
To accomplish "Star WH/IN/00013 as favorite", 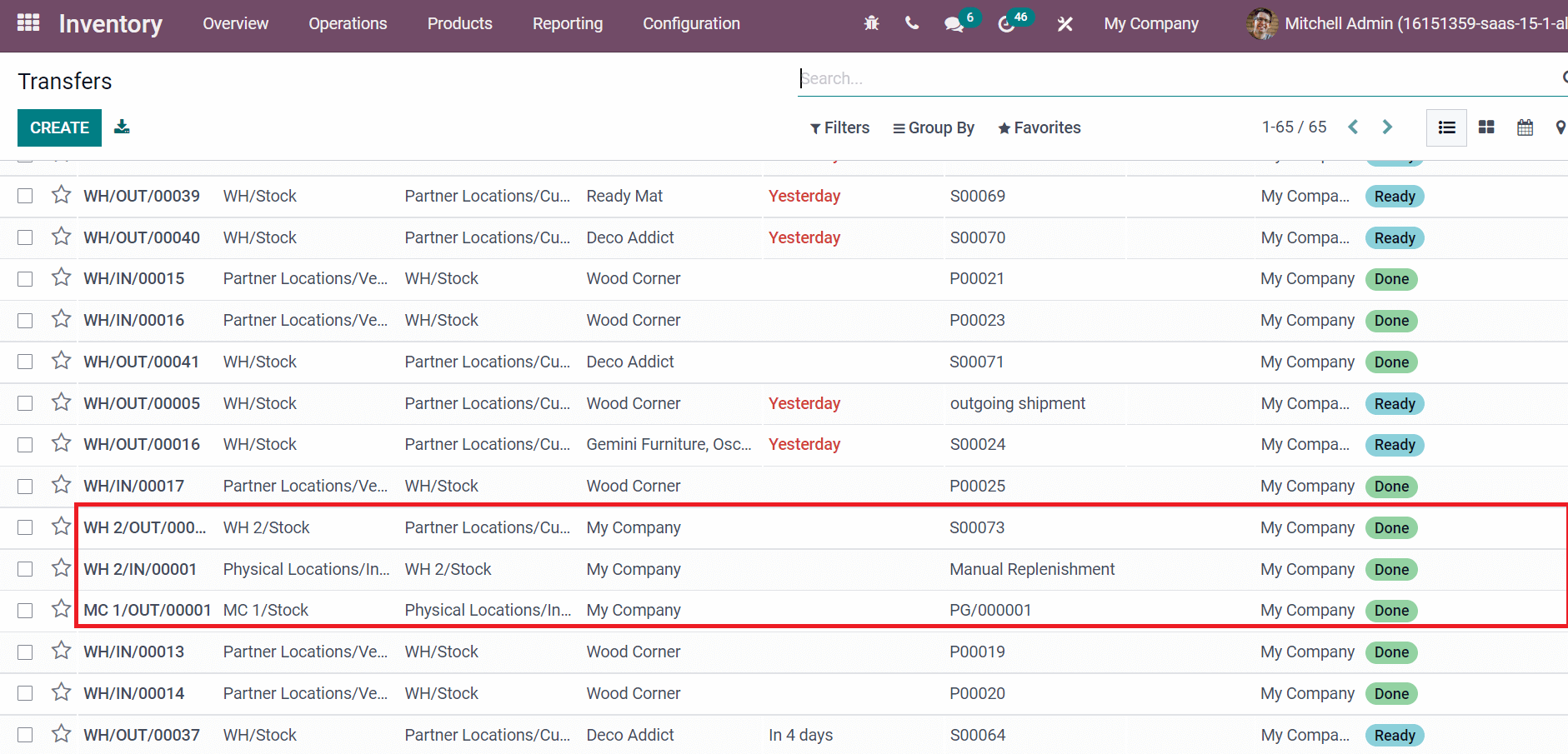I will (x=61, y=651).
